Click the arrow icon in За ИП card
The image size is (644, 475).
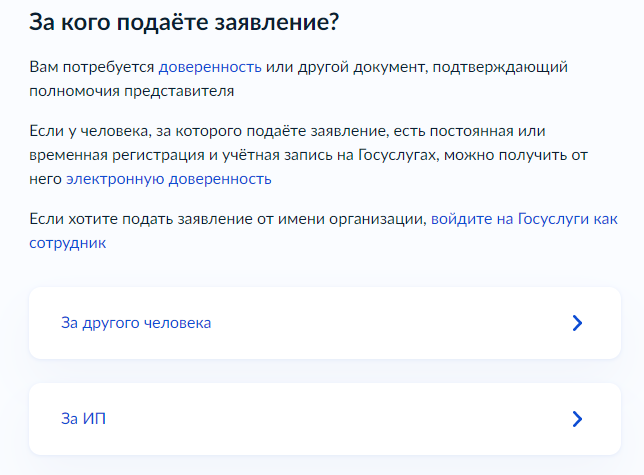(x=576, y=419)
